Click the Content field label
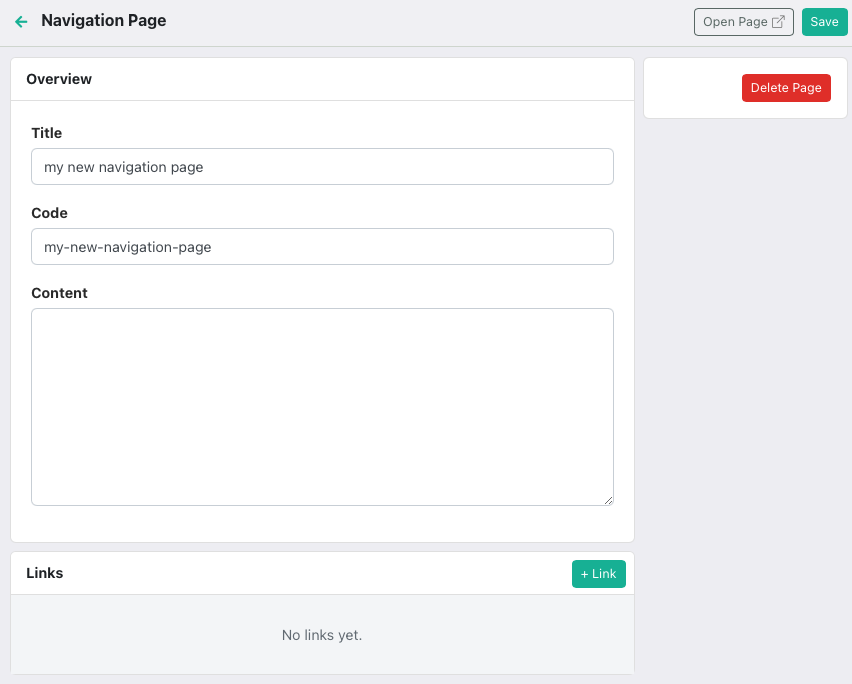Viewport: 852px width, 684px height. [x=60, y=293]
